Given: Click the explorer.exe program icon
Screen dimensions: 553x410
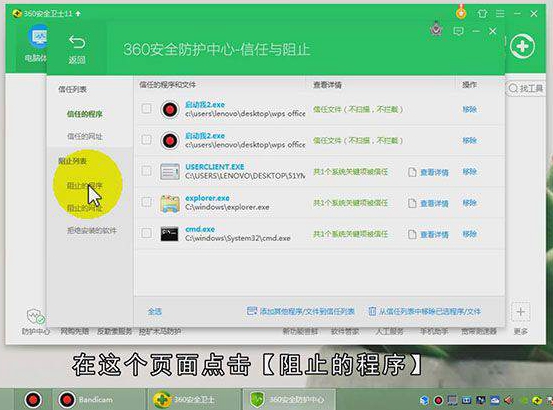Looking at the screenshot, I should click(170, 203).
